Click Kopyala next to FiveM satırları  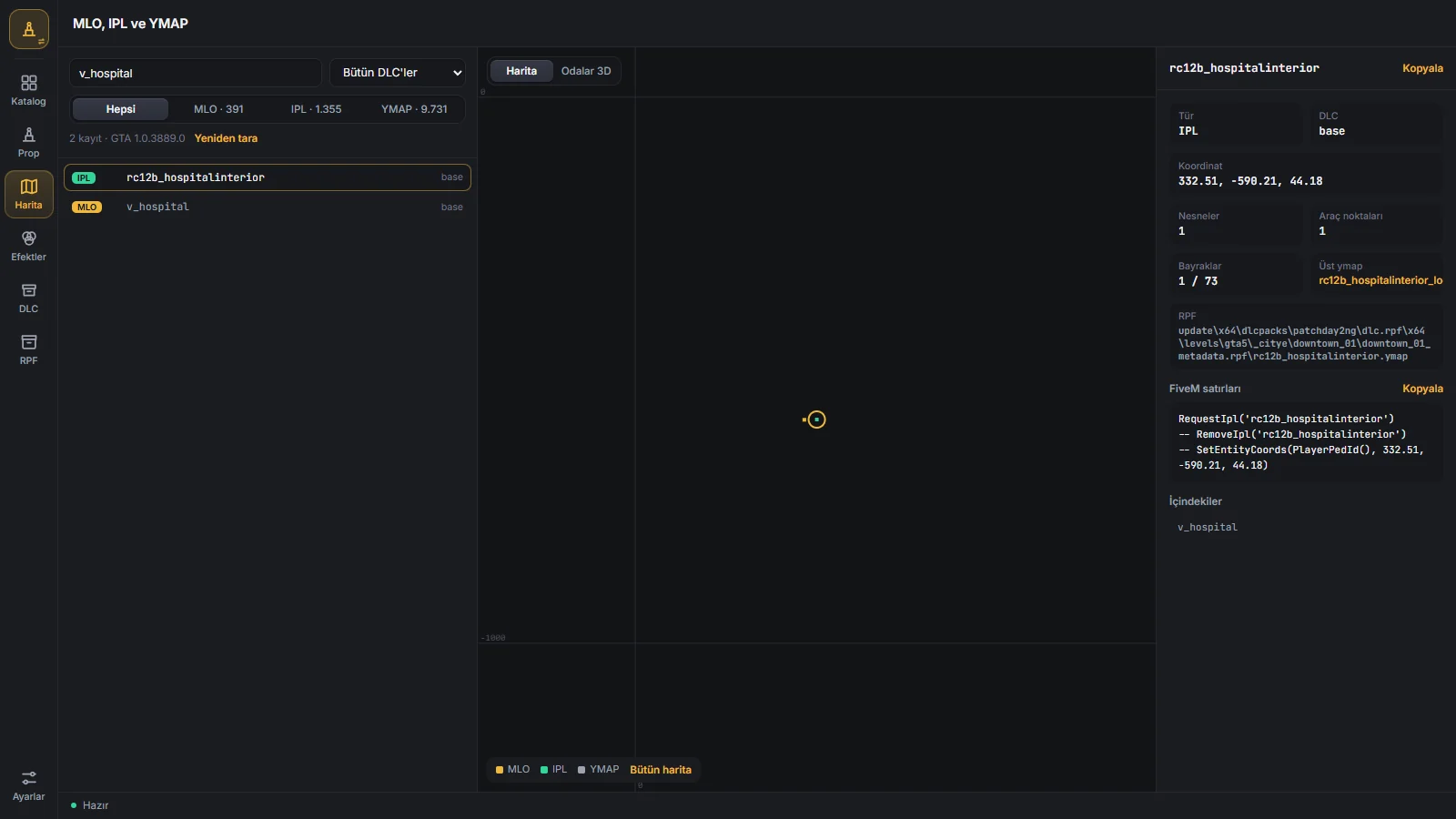(x=1422, y=389)
